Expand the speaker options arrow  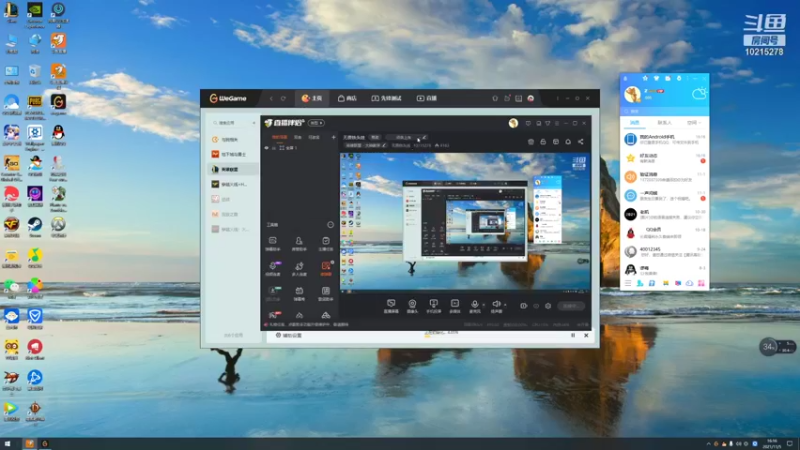click(505, 305)
